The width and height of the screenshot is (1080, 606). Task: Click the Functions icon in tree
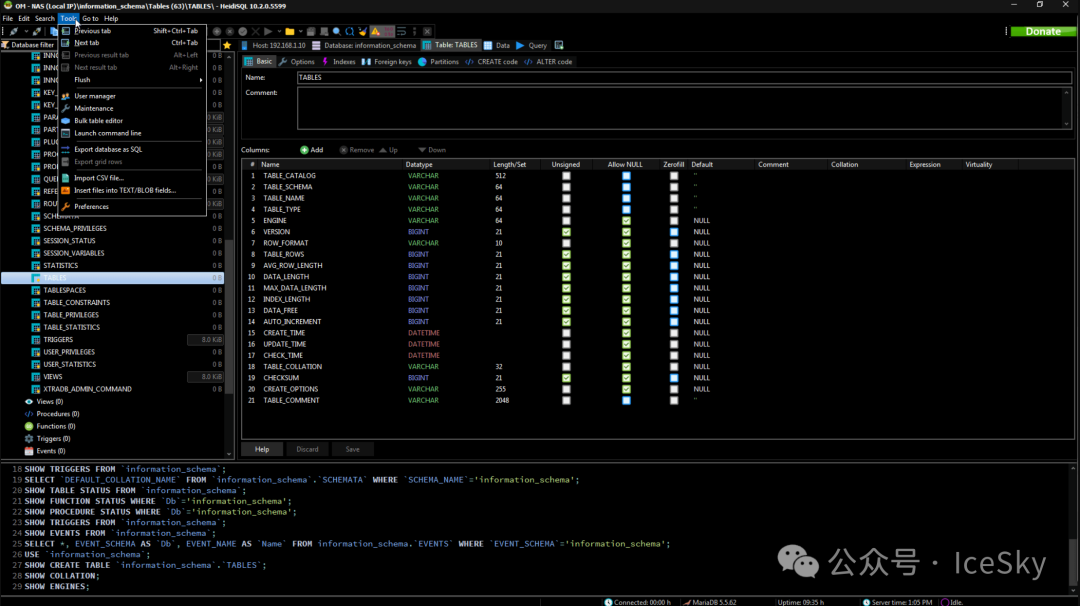pyautogui.click(x=29, y=426)
